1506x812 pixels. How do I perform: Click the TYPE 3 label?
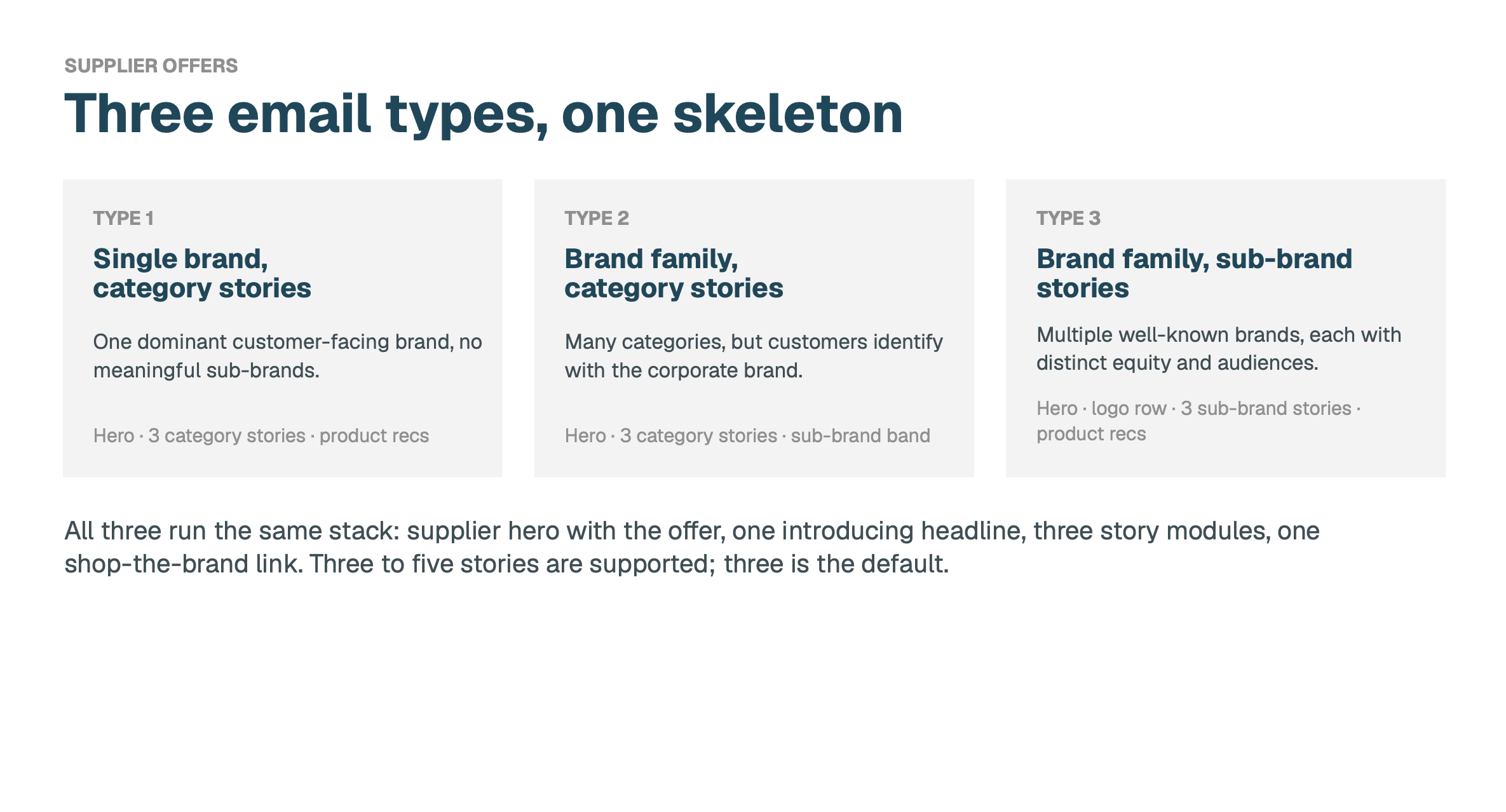tap(1068, 218)
